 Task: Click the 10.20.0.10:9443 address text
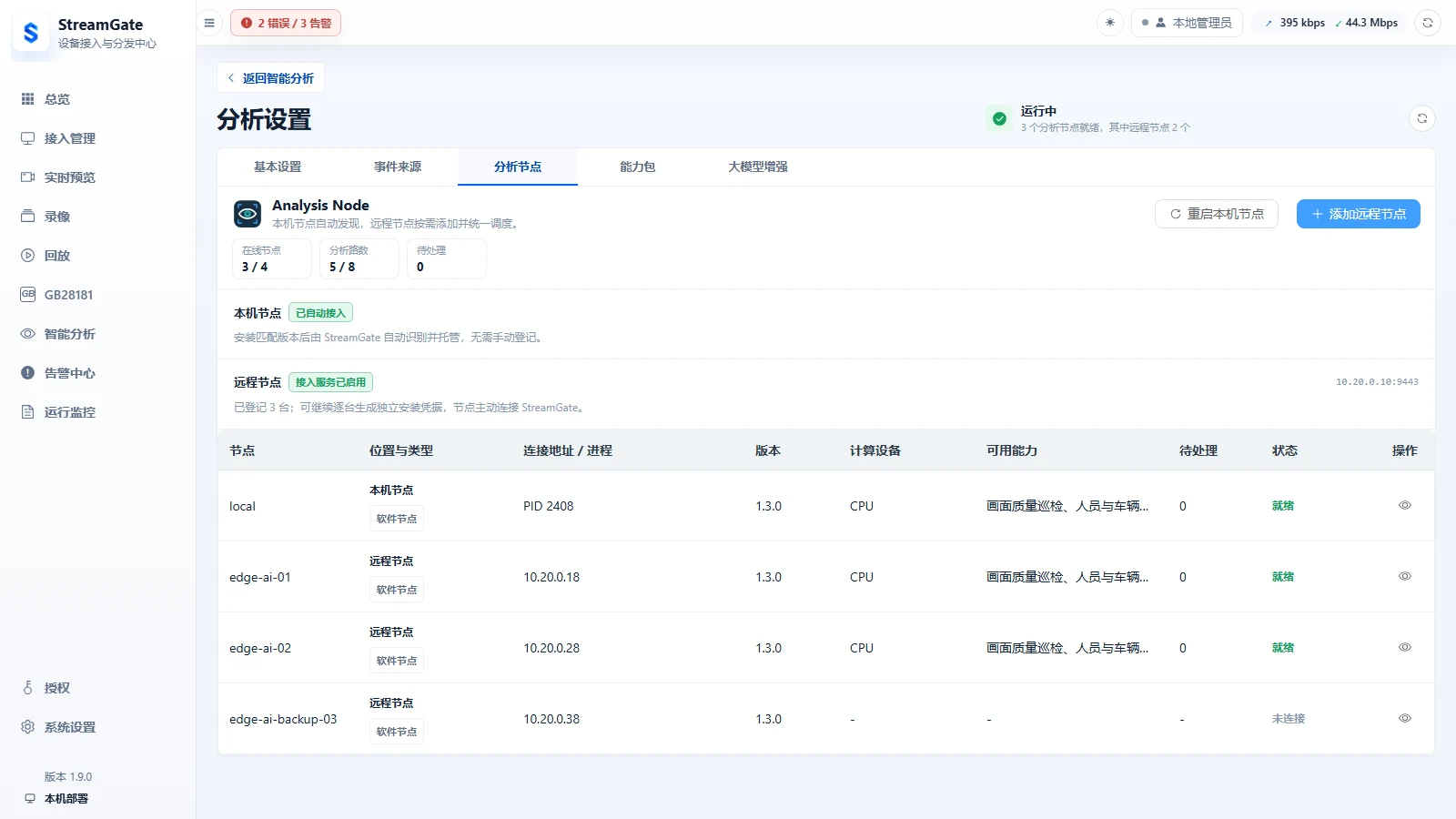click(1377, 382)
